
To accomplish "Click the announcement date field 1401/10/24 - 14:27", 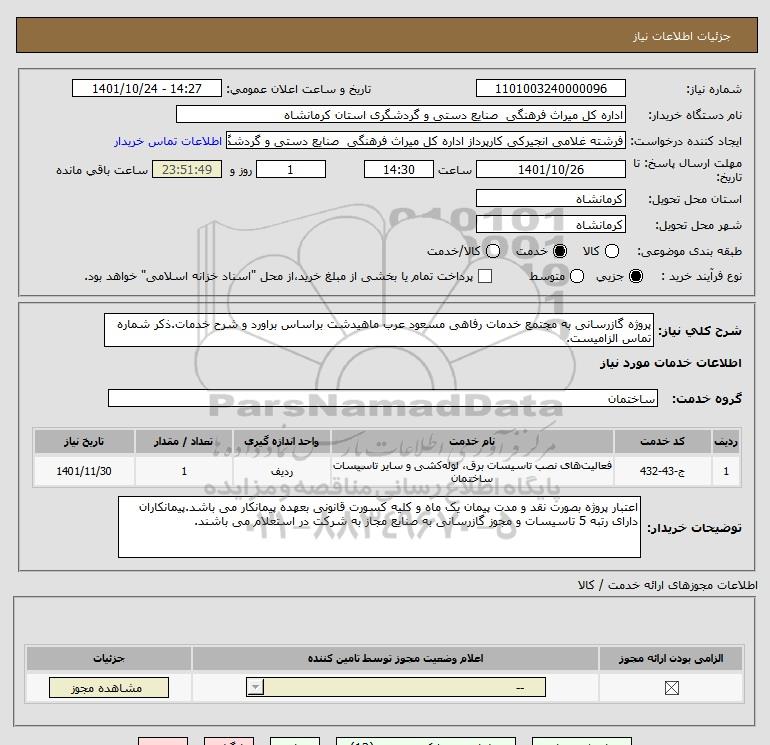I will coord(147,88).
